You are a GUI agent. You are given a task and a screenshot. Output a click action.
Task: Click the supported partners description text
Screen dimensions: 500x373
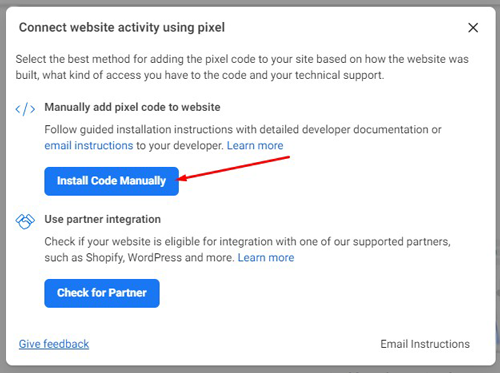click(247, 249)
